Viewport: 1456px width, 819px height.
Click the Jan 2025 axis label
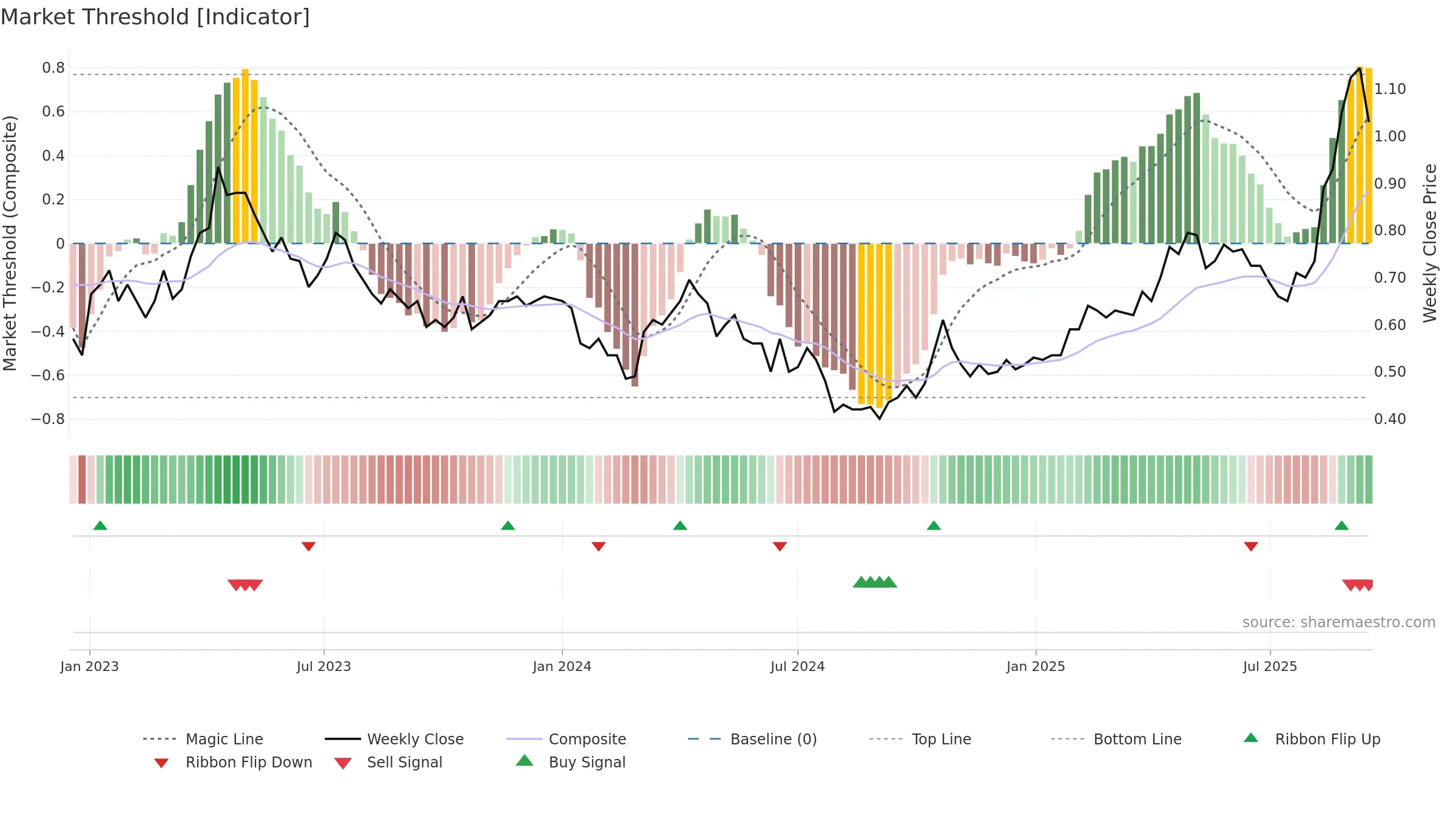tap(1036, 666)
